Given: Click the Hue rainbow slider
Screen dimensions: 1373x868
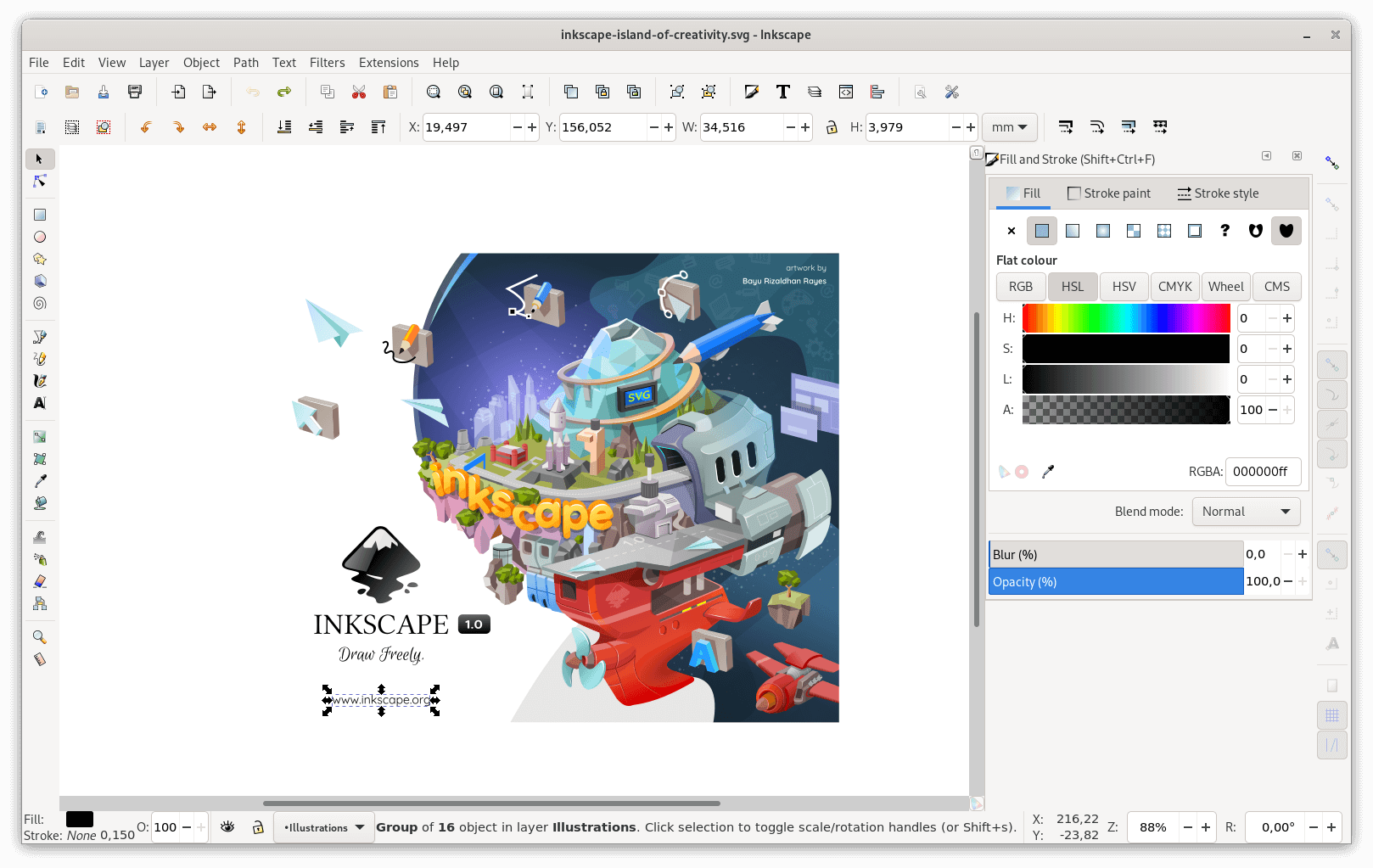Looking at the screenshot, I should pyautogui.click(x=1126, y=318).
